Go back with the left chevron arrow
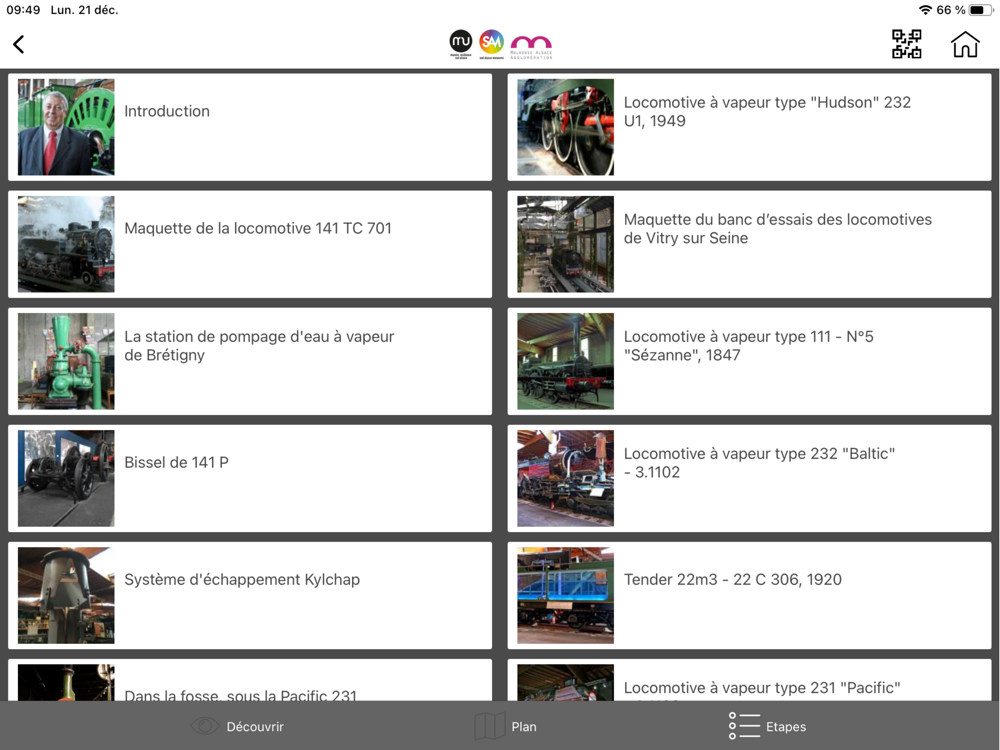 click(18, 44)
